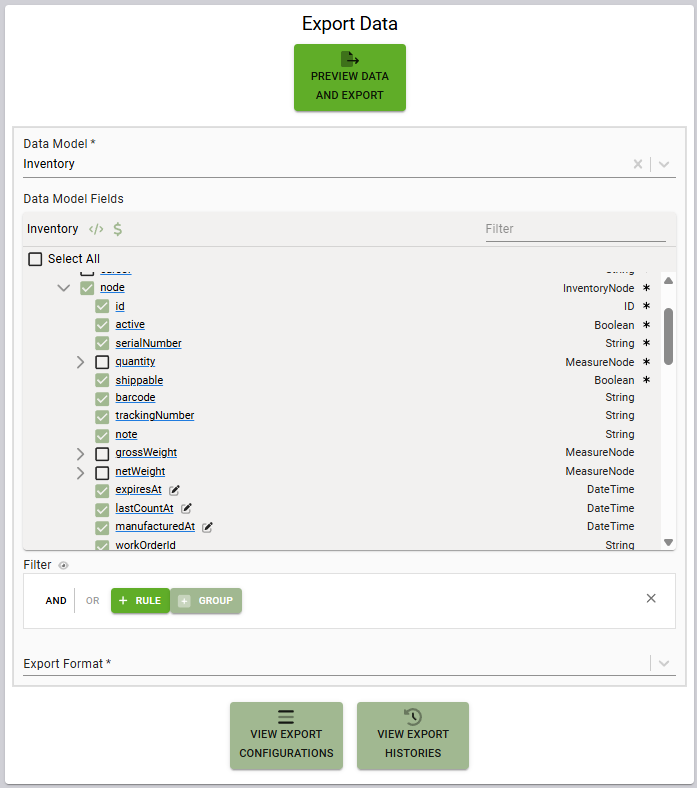
Task: Open View Export Histories
Action: tap(413, 736)
